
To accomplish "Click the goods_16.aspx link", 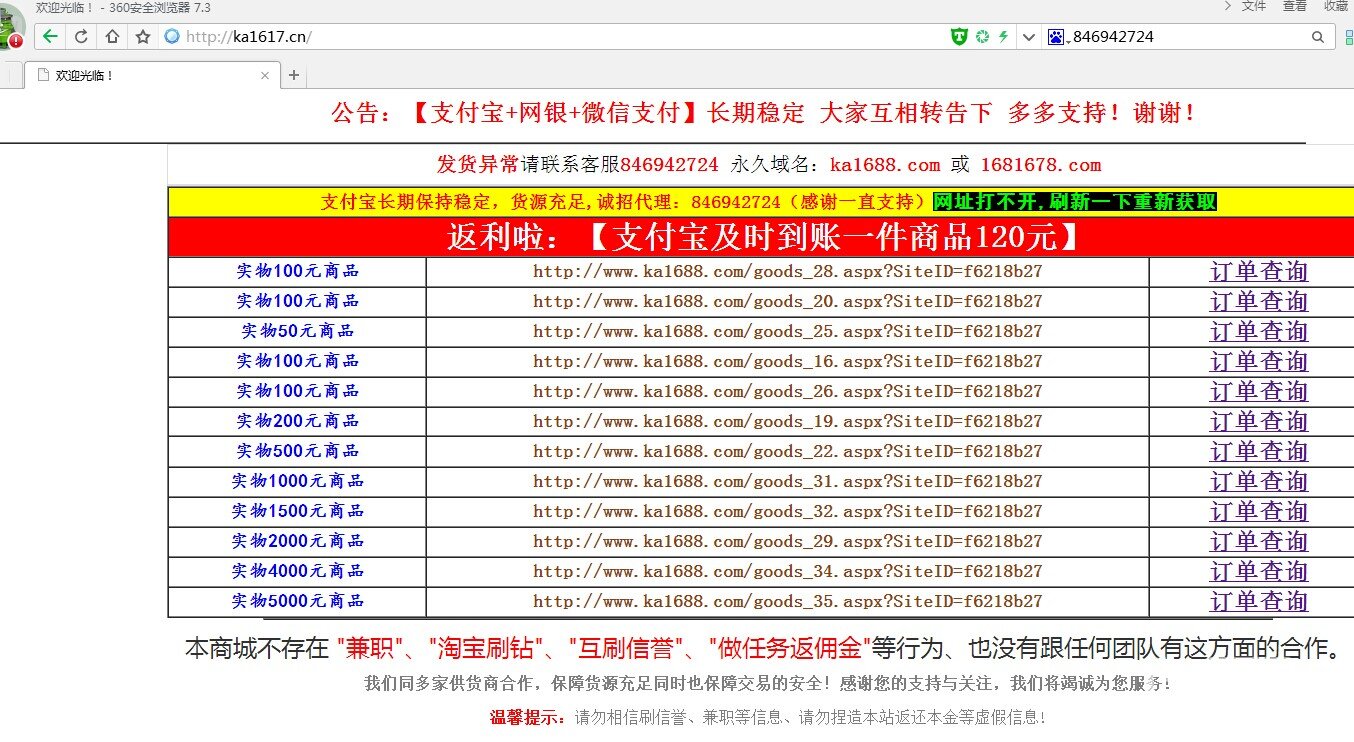I will [x=788, y=361].
